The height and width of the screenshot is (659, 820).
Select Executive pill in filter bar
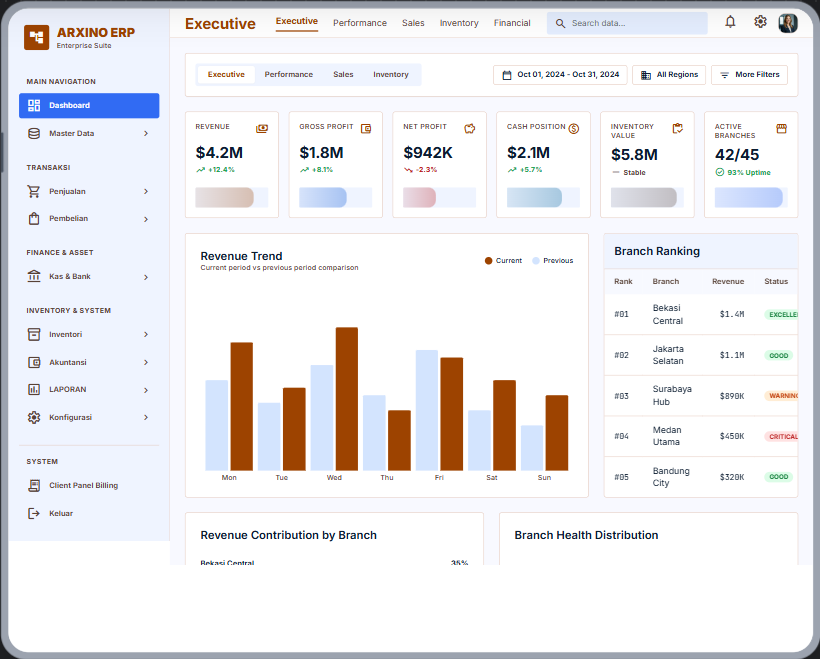[226, 75]
